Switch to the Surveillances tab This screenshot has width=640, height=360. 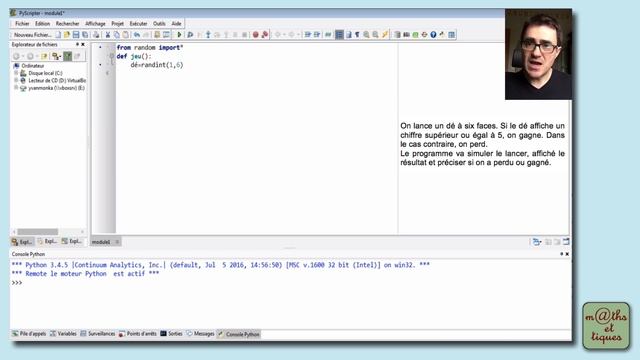98,334
